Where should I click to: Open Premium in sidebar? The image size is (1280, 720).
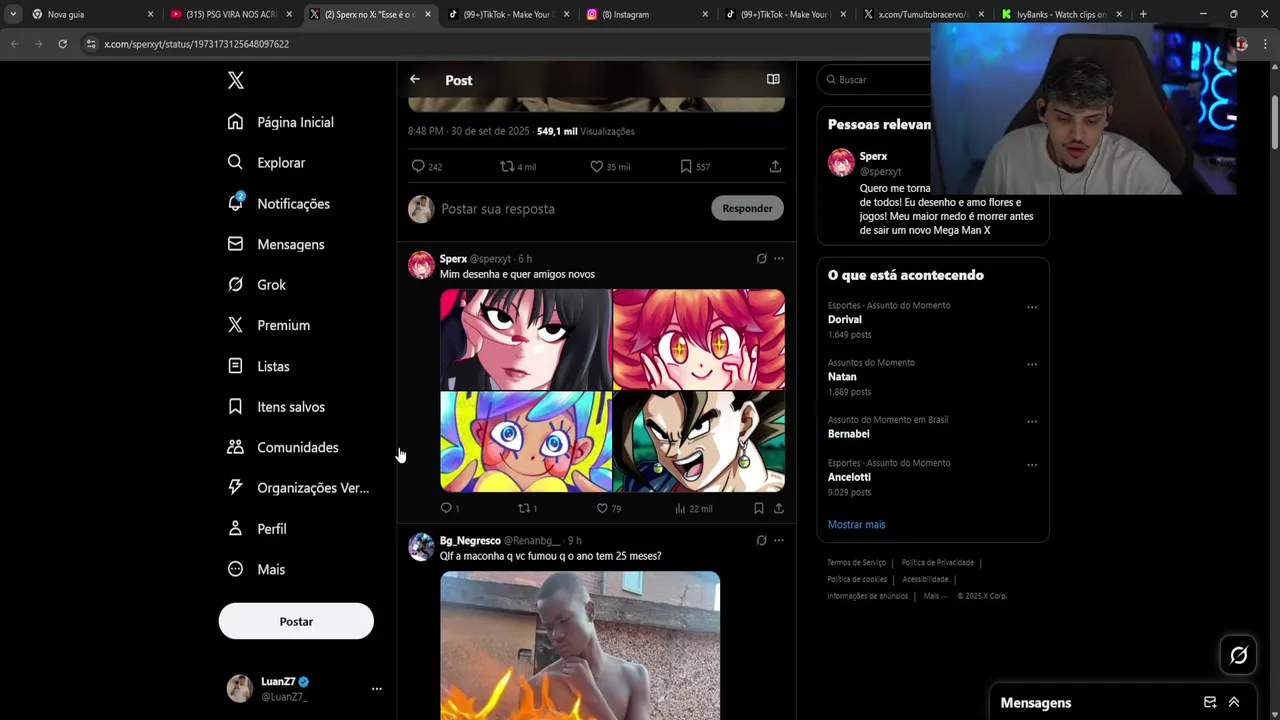(269, 325)
